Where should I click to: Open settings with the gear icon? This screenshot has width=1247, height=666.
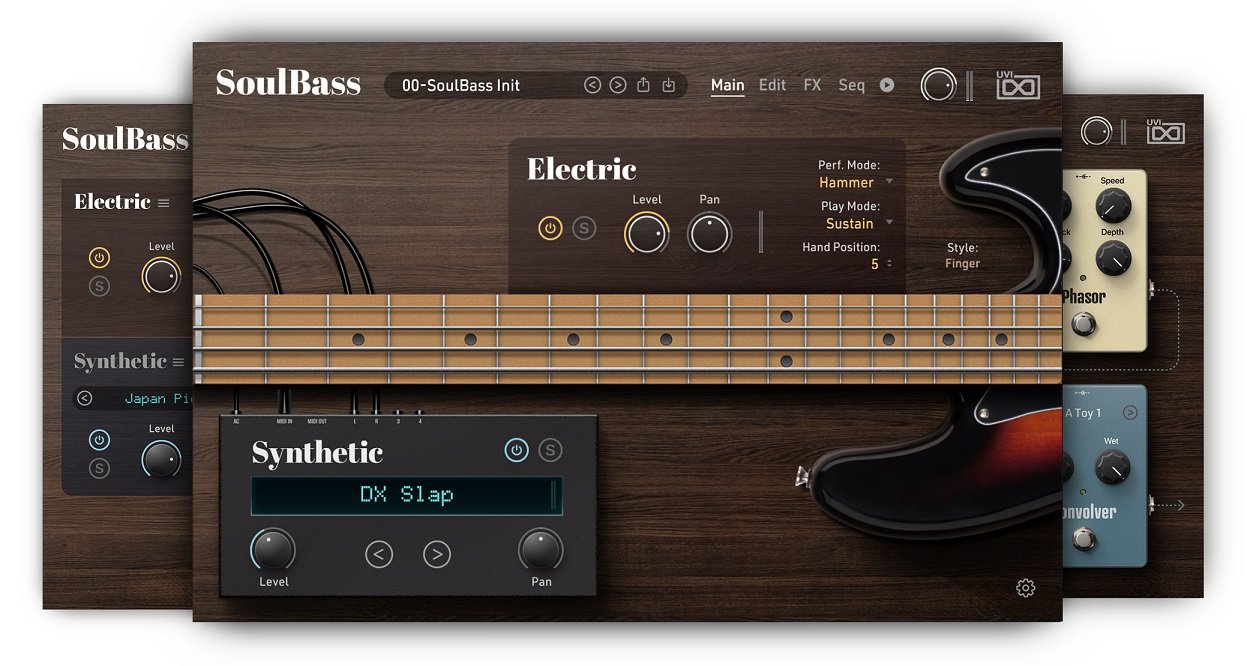[1025, 588]
